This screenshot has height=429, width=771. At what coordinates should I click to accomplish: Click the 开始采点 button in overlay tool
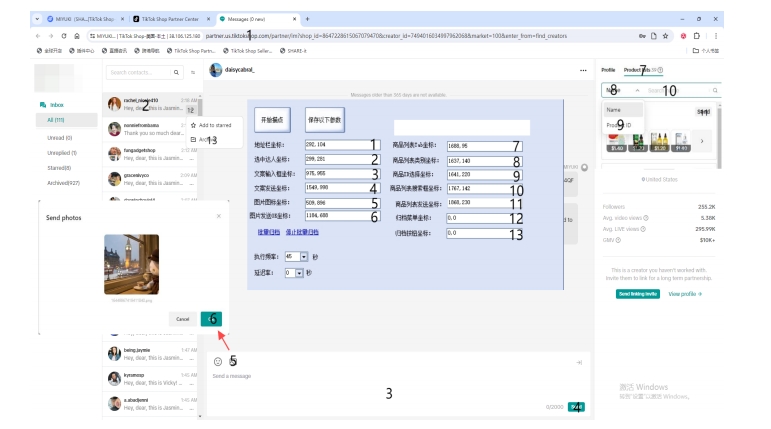272,120
